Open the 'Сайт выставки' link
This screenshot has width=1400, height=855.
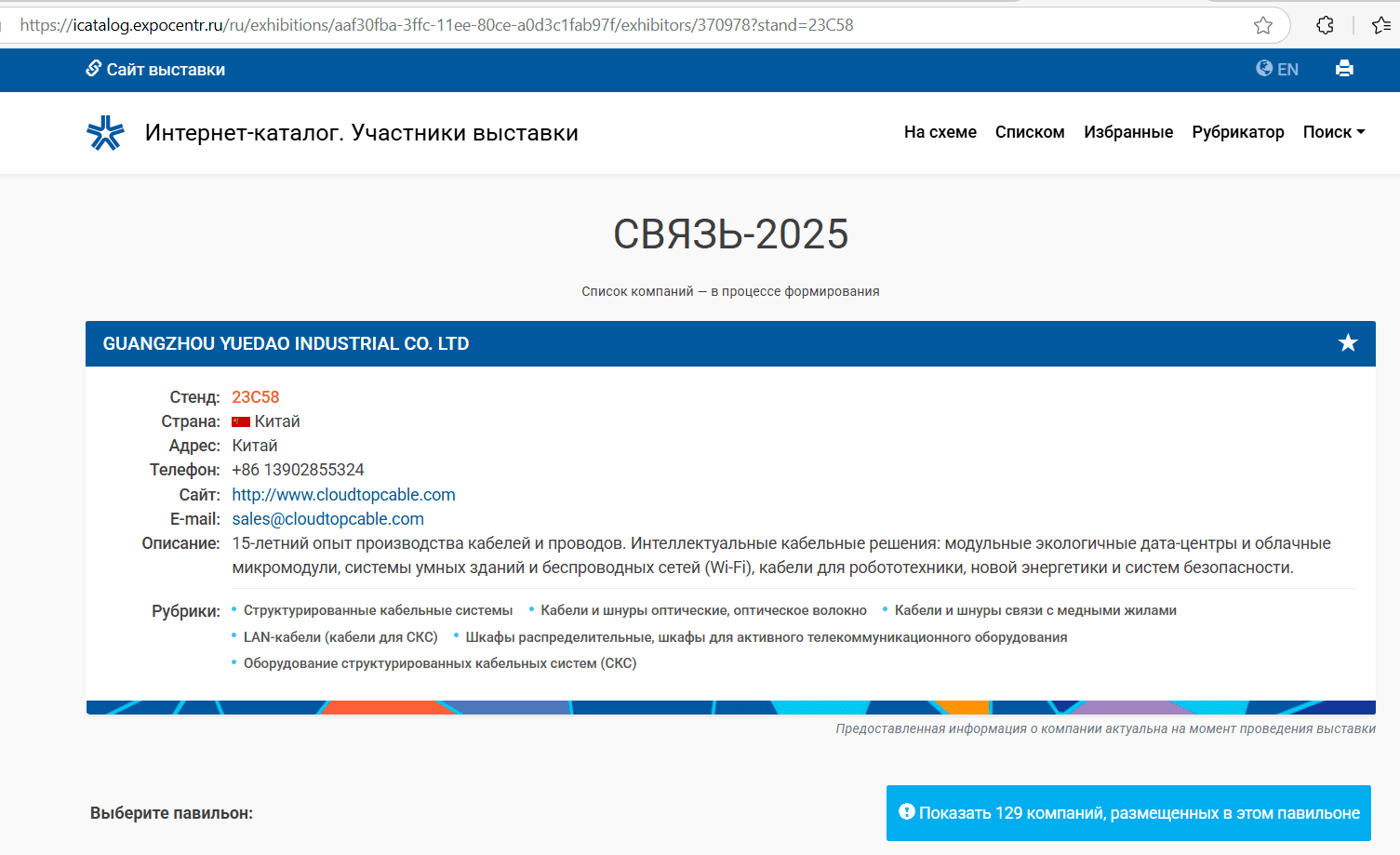(155, 69)
